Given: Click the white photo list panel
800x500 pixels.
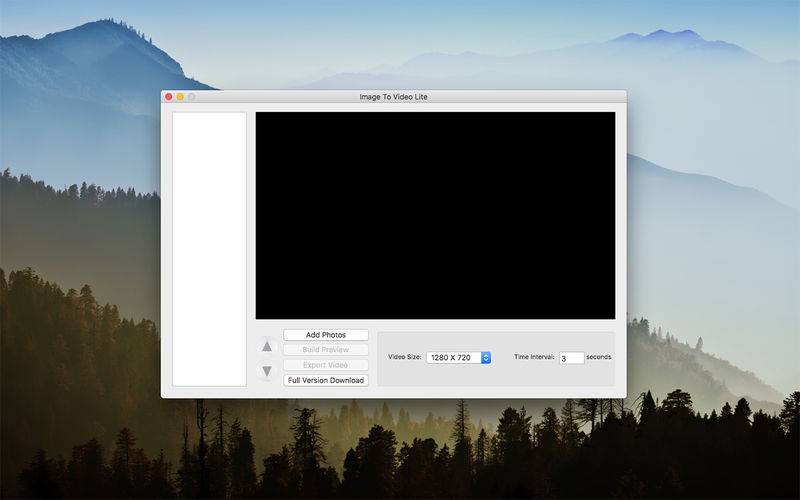Looking at the screenshot, I should point(209,249).
